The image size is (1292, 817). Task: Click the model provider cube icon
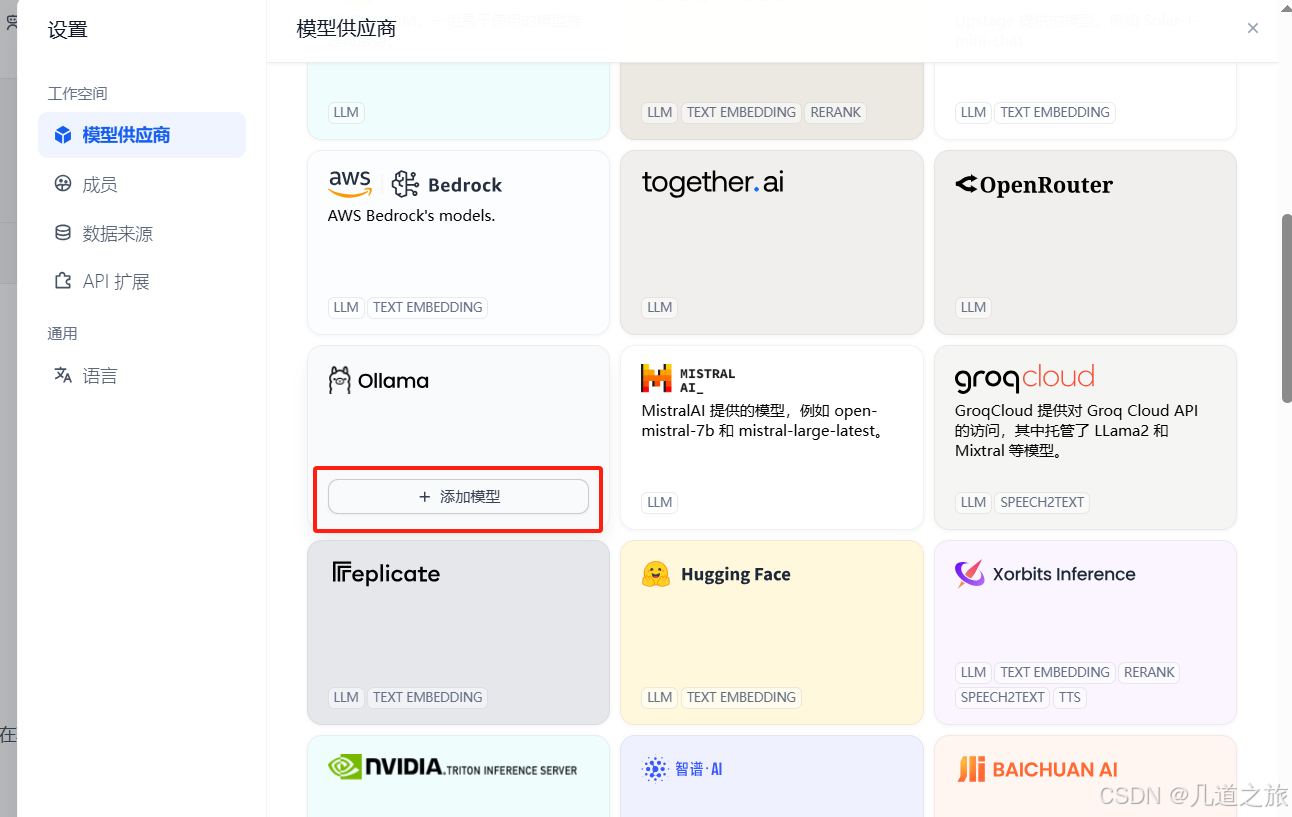coord(63,135)
